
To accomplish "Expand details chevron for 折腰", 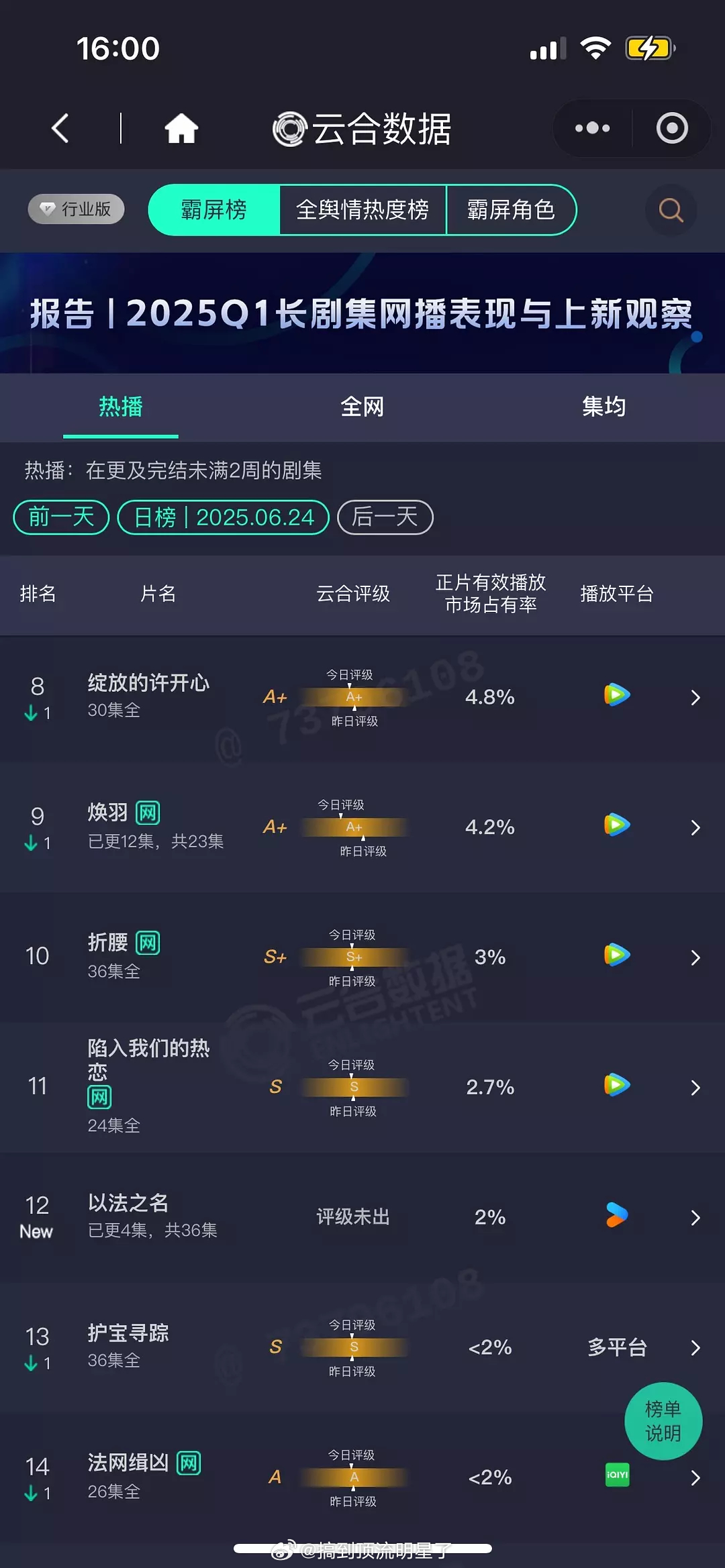I will 695,957.
